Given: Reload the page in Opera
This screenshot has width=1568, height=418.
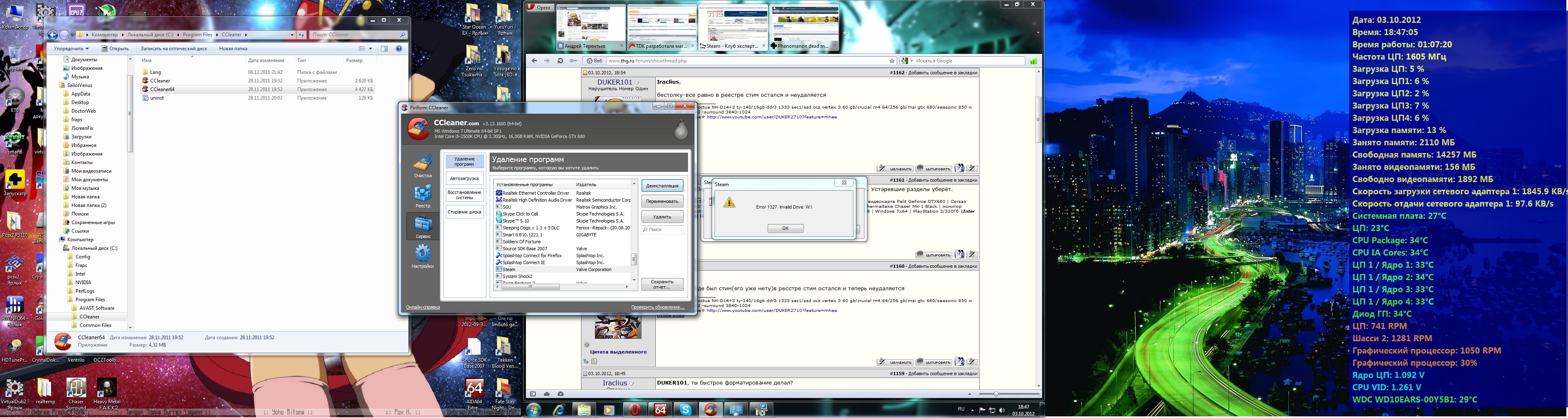Looking at the screenshot, I should click(560, 61).
